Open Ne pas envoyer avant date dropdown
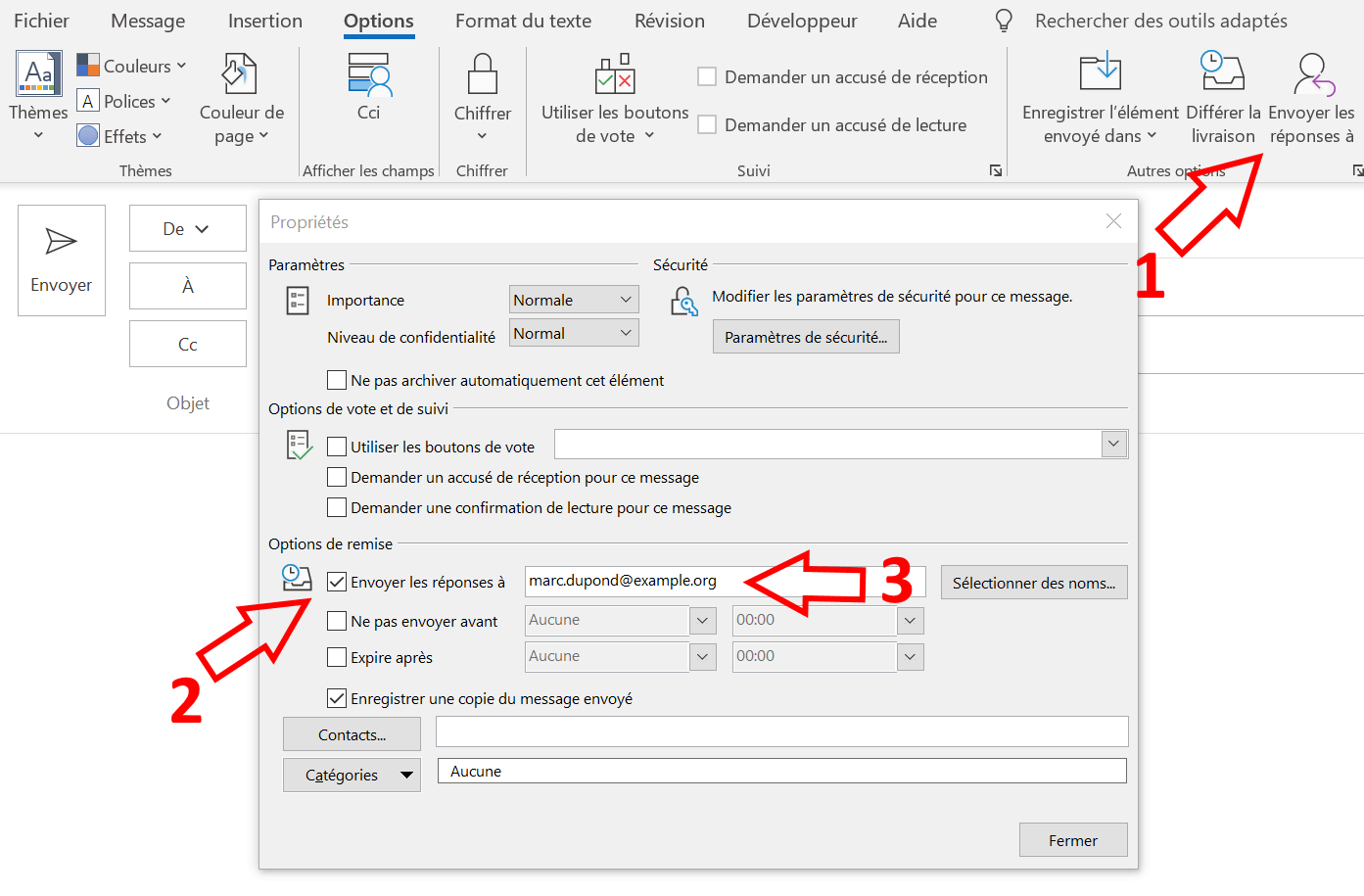Screen dimensions: 1364x896 702,621
